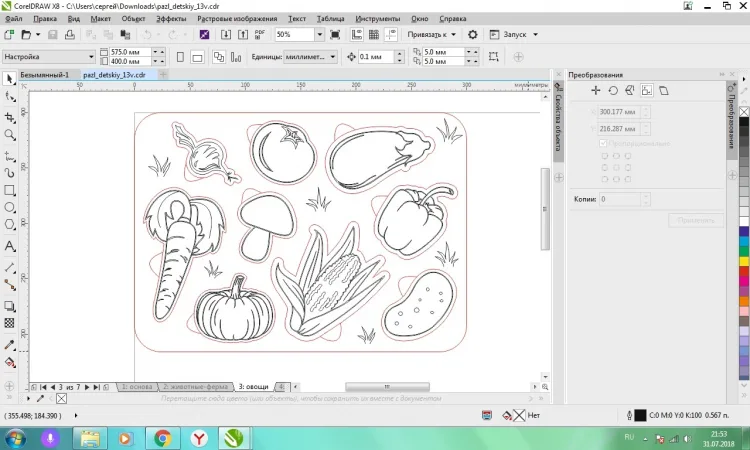The image size is (750, 450).
Task: Select the Shape edit tool
Action: pyautogui.click(x=10, y=97)
